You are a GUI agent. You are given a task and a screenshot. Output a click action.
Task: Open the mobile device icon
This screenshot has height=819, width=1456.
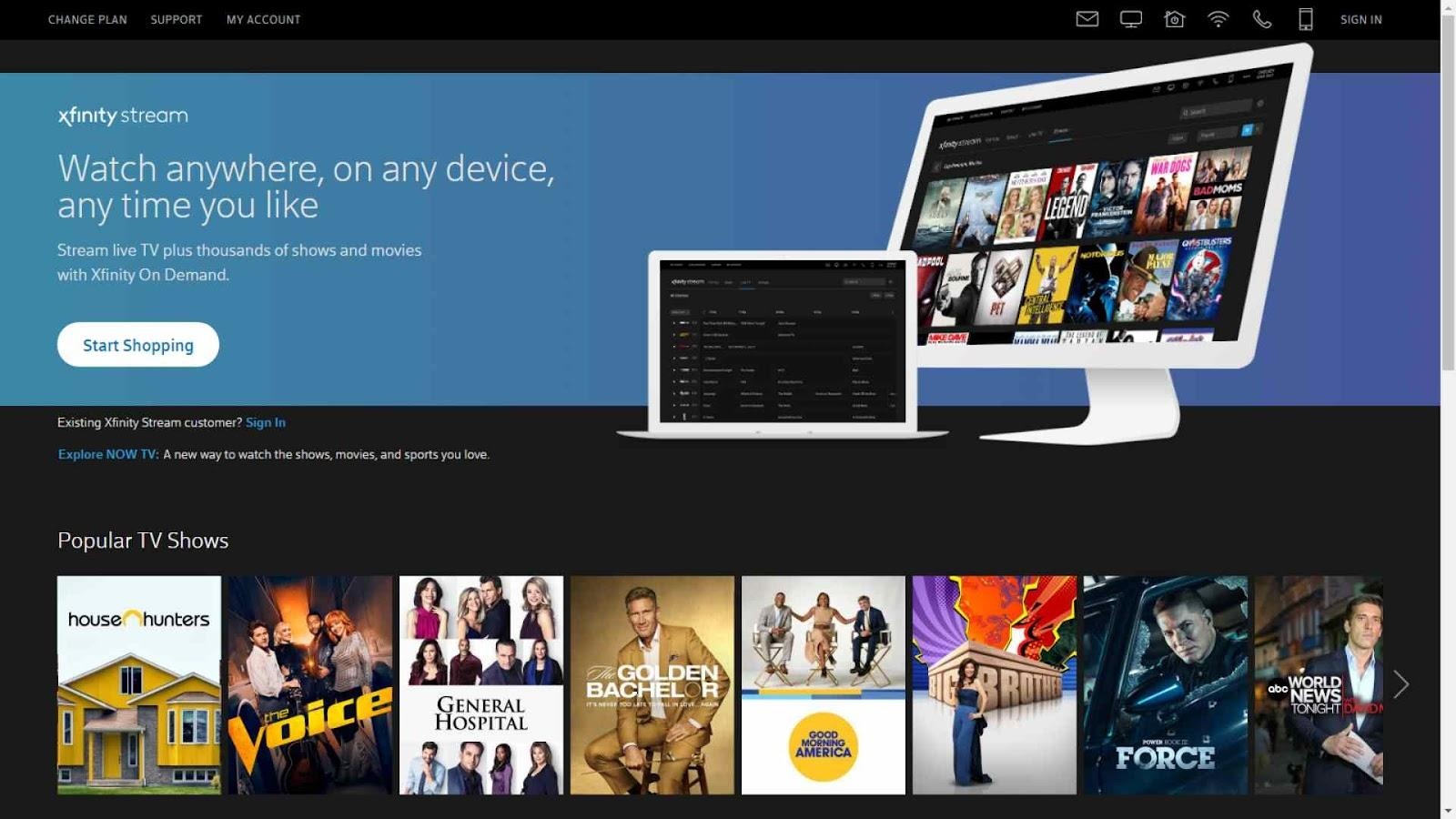[1305, 19]
